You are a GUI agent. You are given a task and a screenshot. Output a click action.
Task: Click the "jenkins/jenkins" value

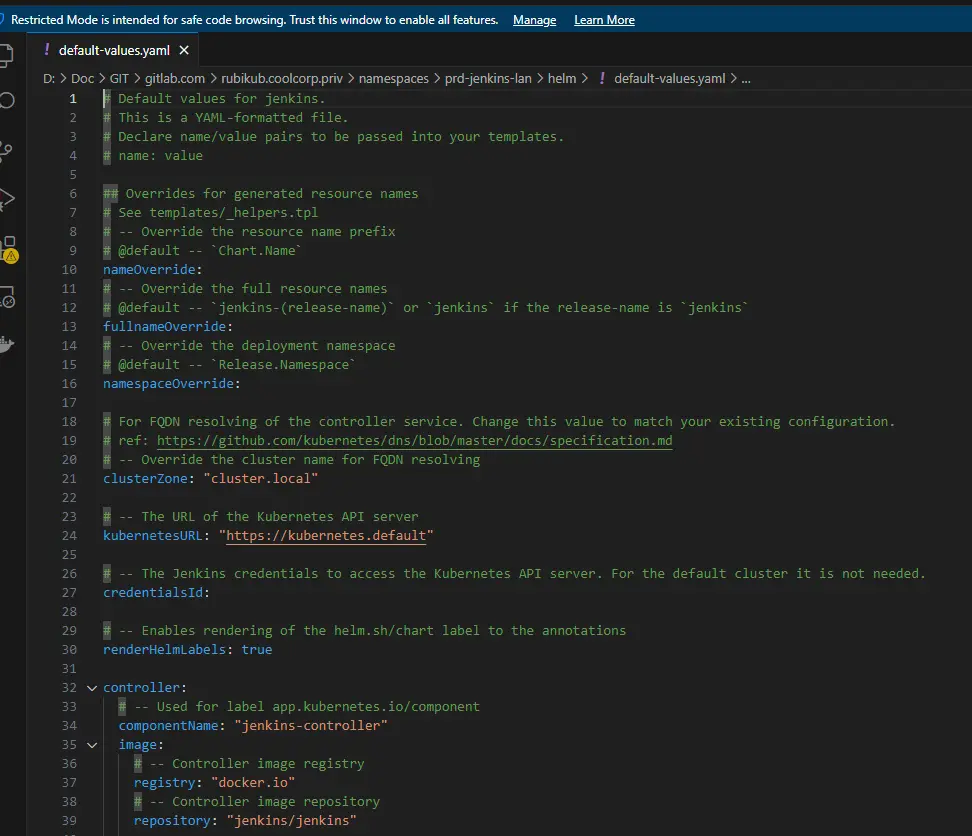(x=292, y=821)
